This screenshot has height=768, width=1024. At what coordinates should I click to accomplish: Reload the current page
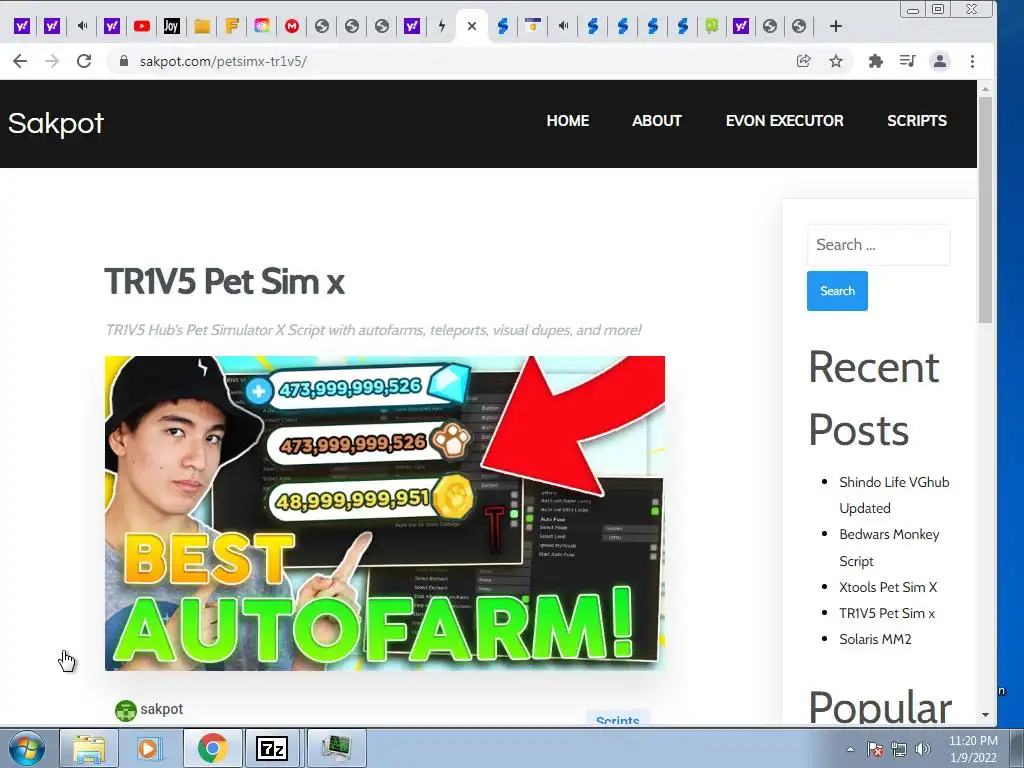(x=84, y=61)
